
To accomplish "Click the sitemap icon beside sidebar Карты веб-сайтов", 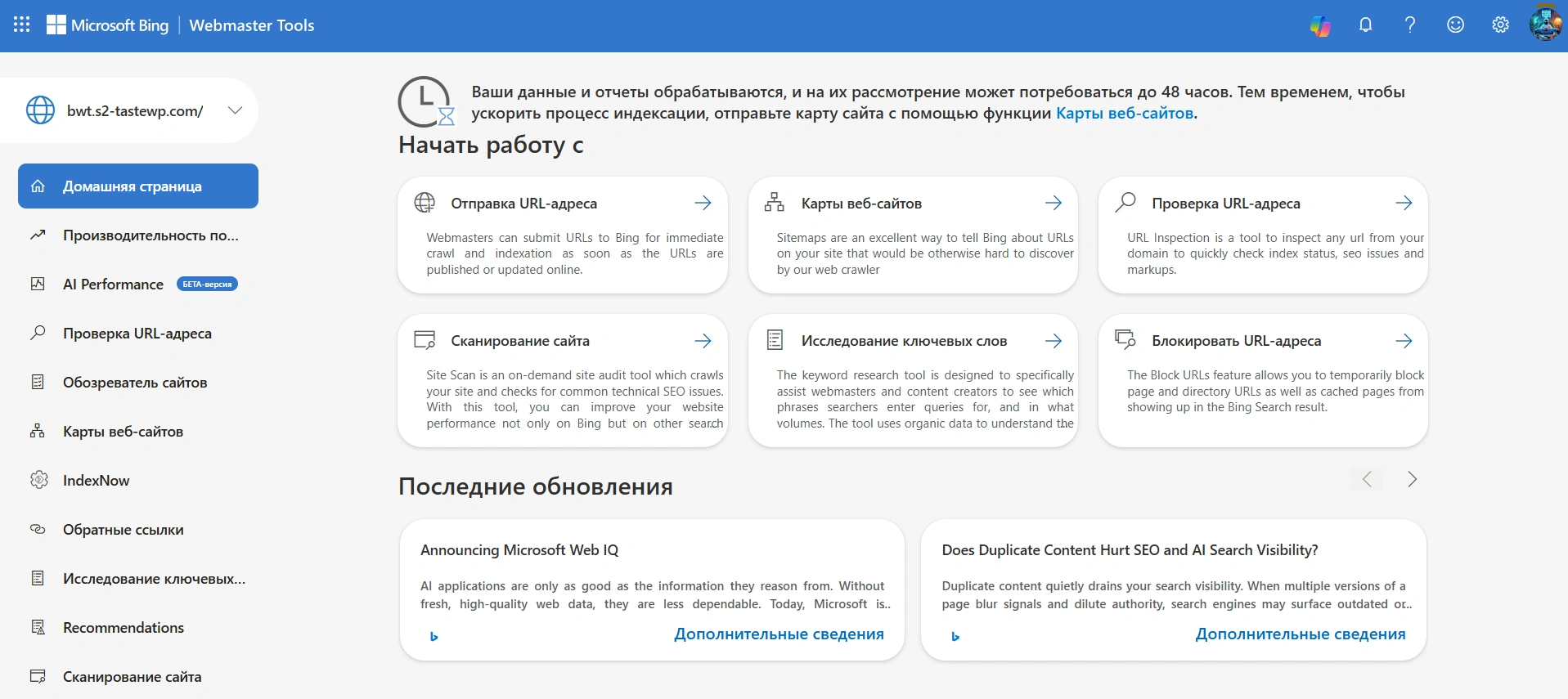I will pos(38,431).
